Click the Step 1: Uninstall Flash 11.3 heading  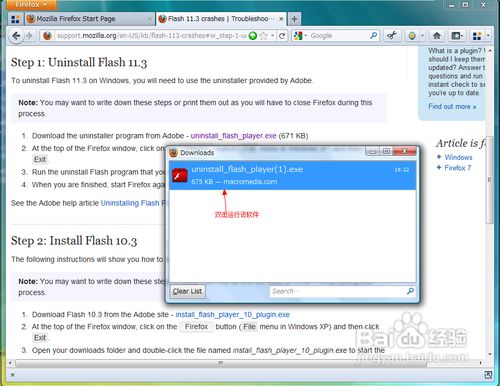pyautogui.click(x=79, y=62)
